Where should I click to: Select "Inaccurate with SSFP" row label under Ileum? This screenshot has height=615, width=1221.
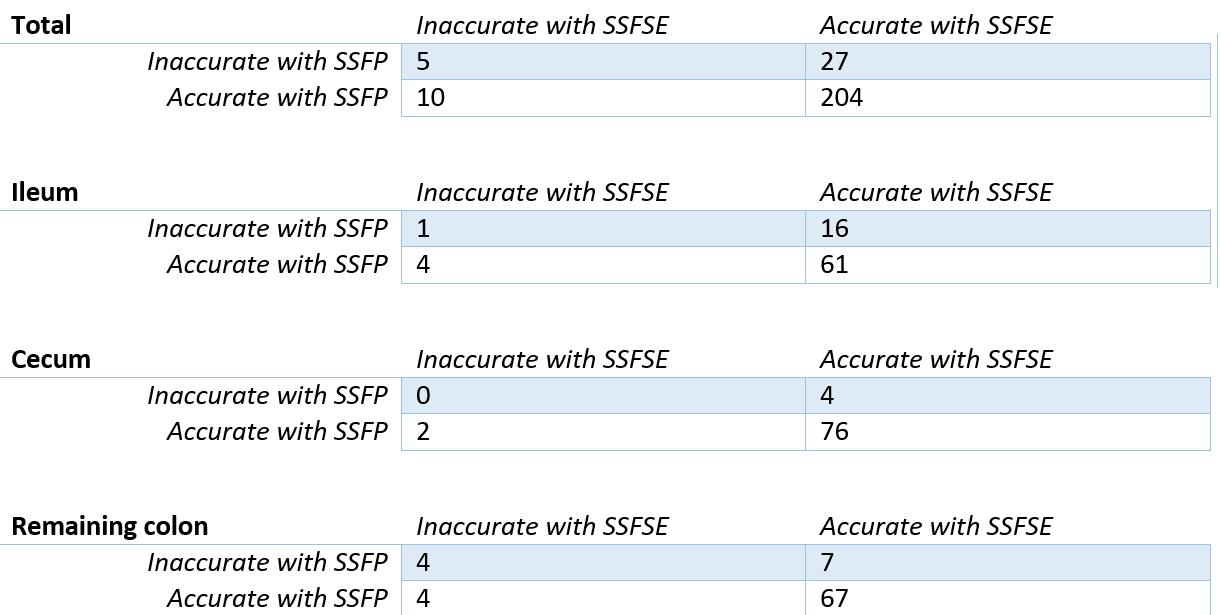tap(267, 229)
